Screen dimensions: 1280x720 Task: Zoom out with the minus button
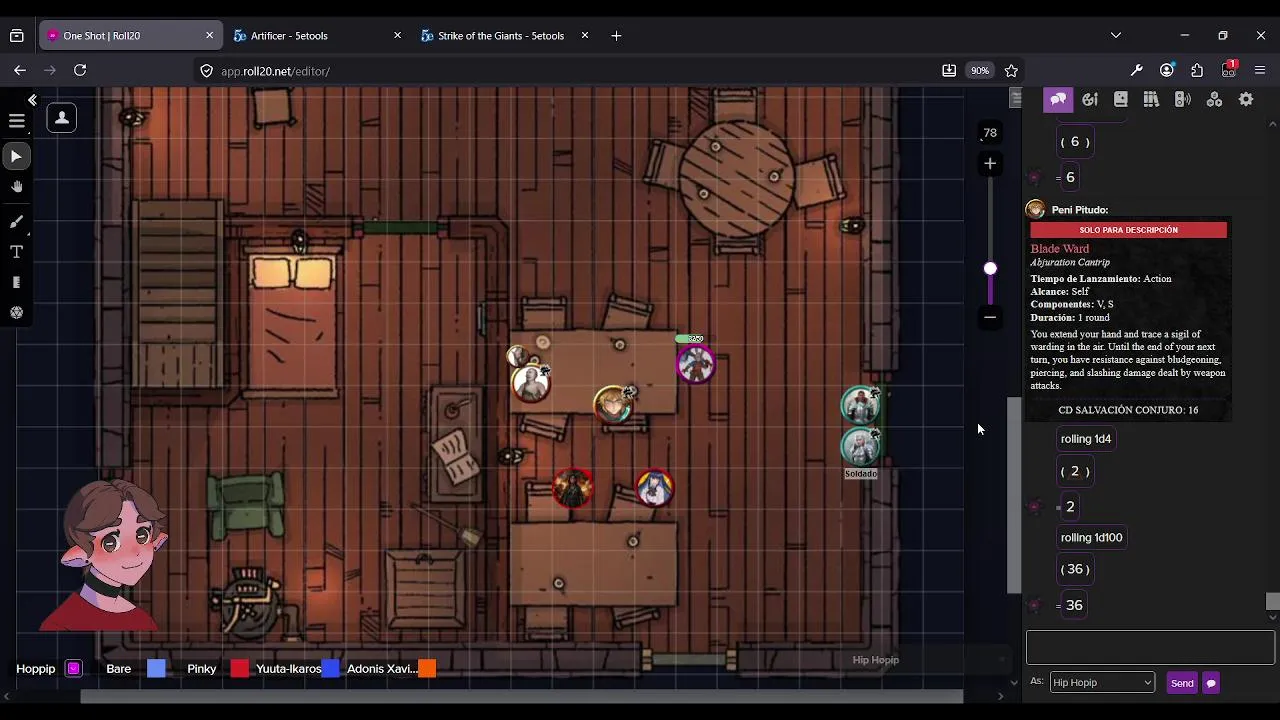coord(990,317)
